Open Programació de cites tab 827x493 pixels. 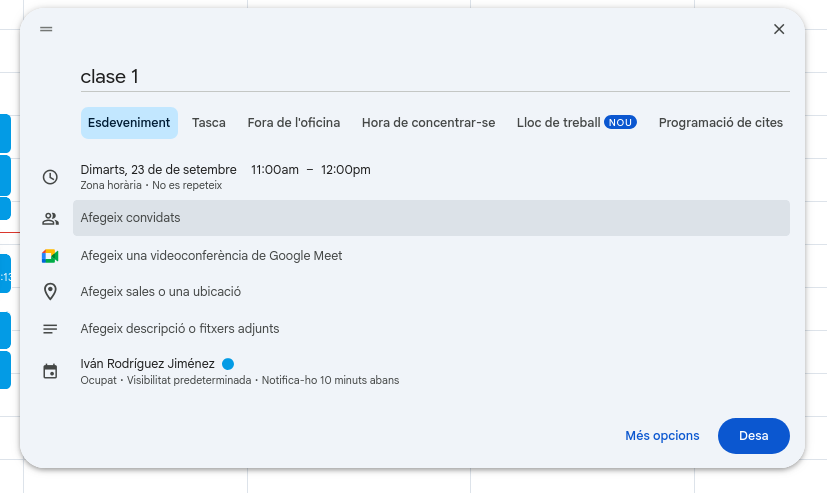click(720, 123)
